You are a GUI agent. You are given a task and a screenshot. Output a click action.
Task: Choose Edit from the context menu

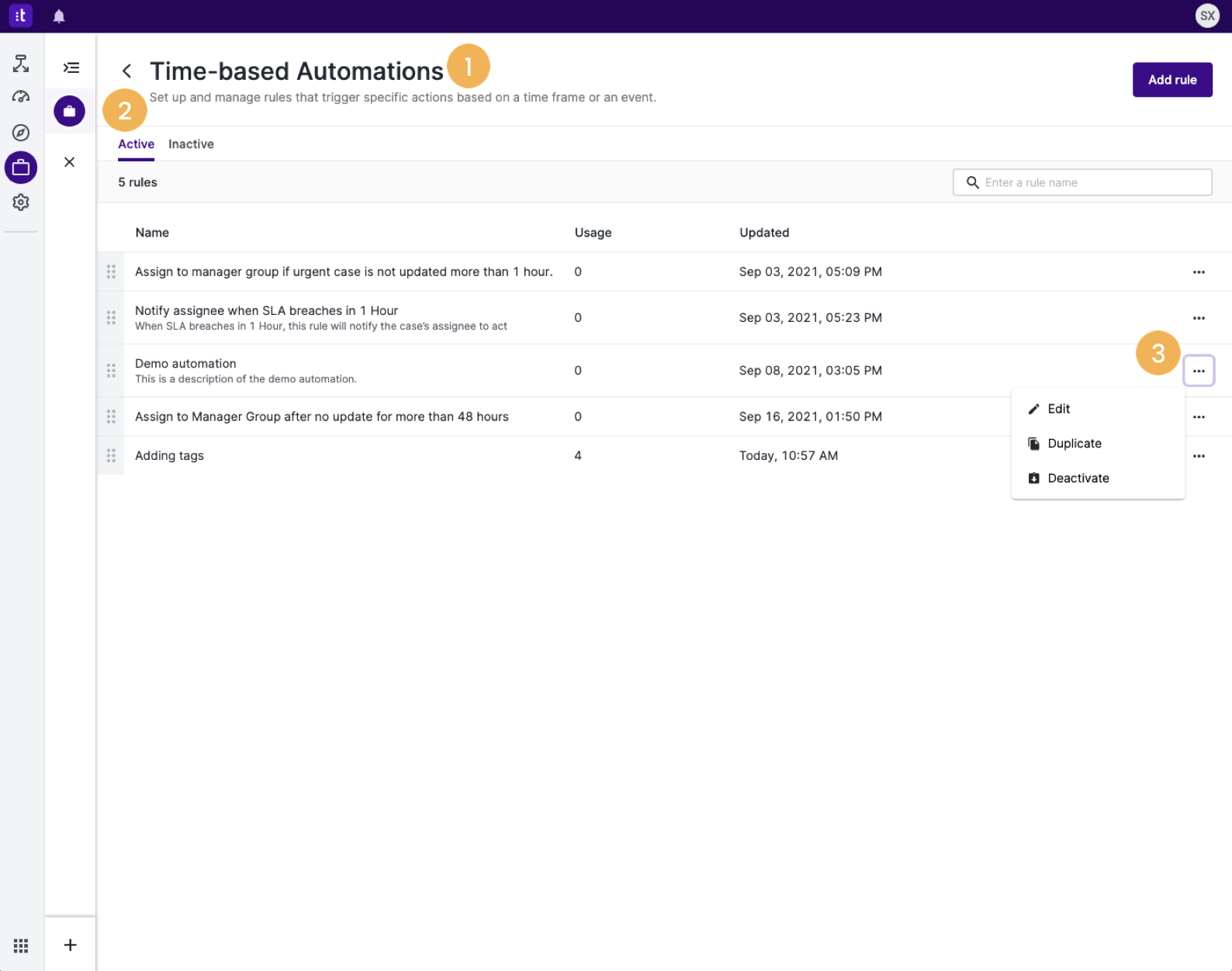[x=1098, y=409]
